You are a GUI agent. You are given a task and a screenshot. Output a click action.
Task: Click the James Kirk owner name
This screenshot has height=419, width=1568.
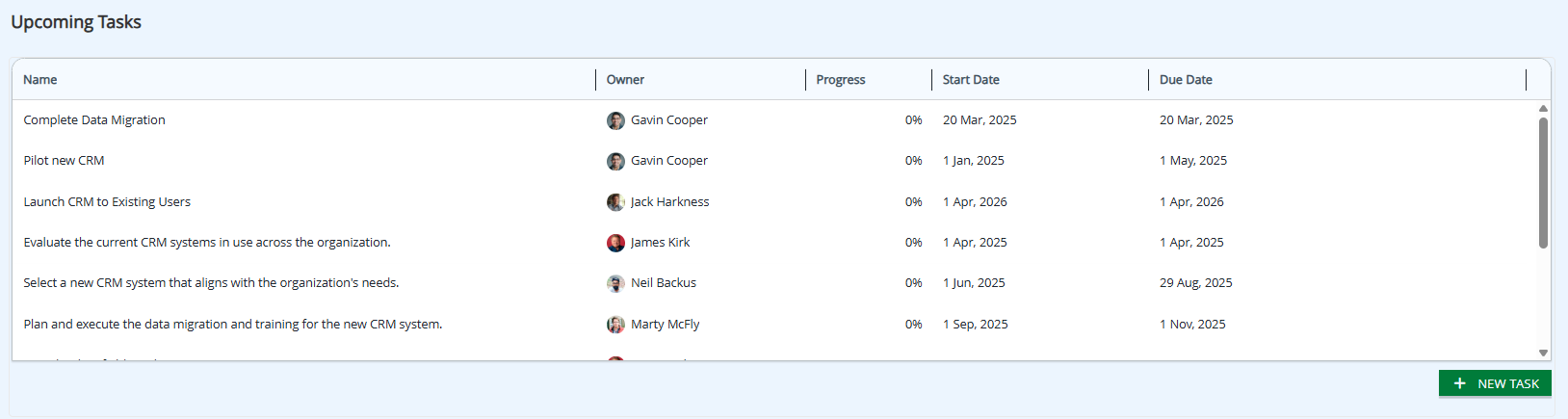(661, 243)
